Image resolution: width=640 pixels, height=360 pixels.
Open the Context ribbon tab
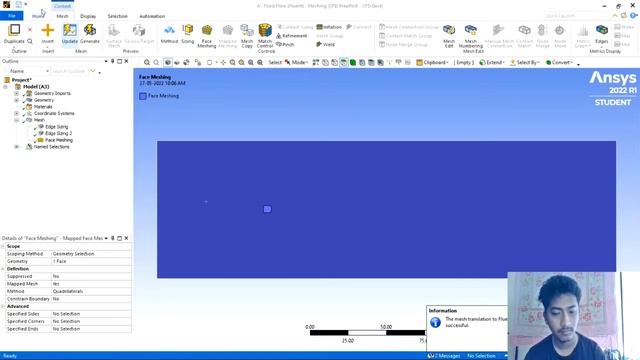[62, 6]
